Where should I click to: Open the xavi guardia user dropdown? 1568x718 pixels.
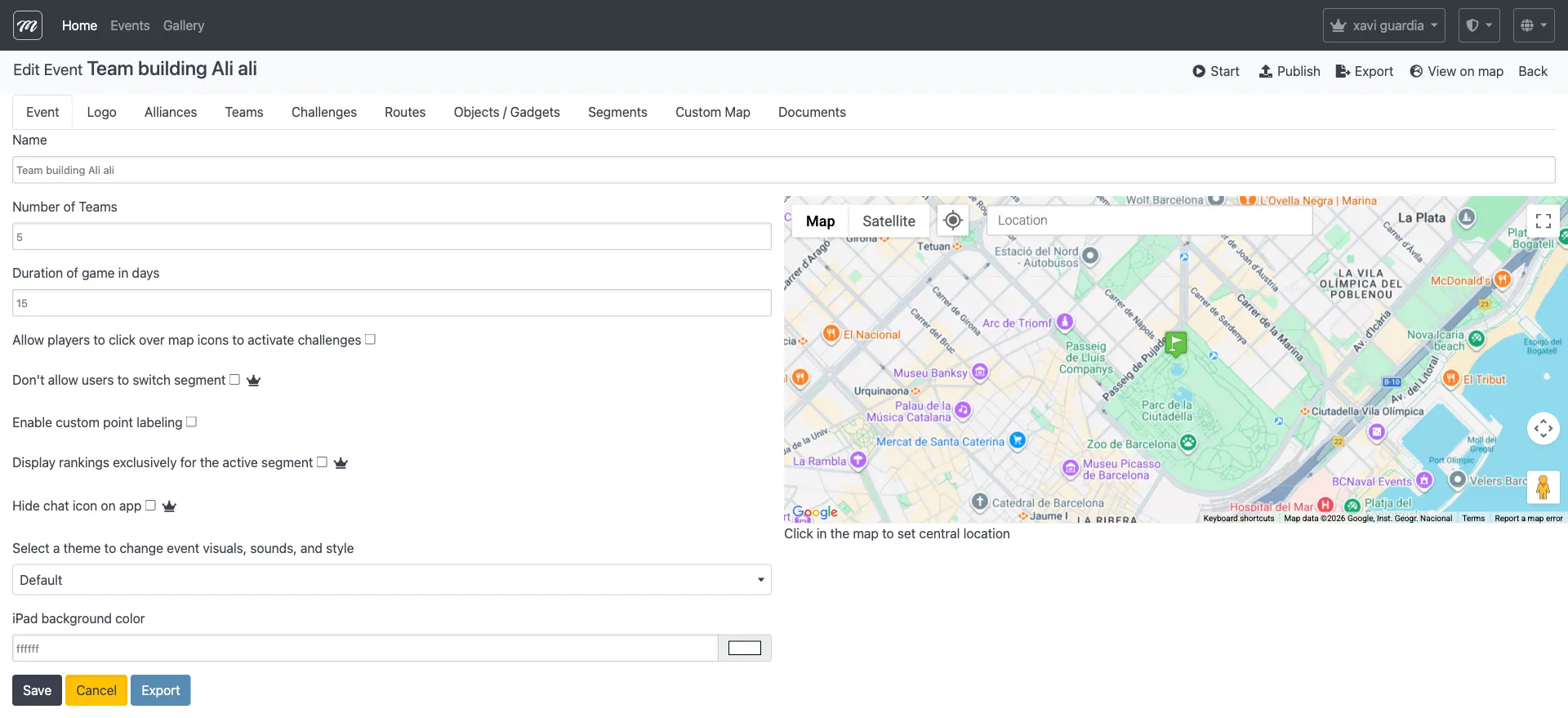coord(1383,25)
